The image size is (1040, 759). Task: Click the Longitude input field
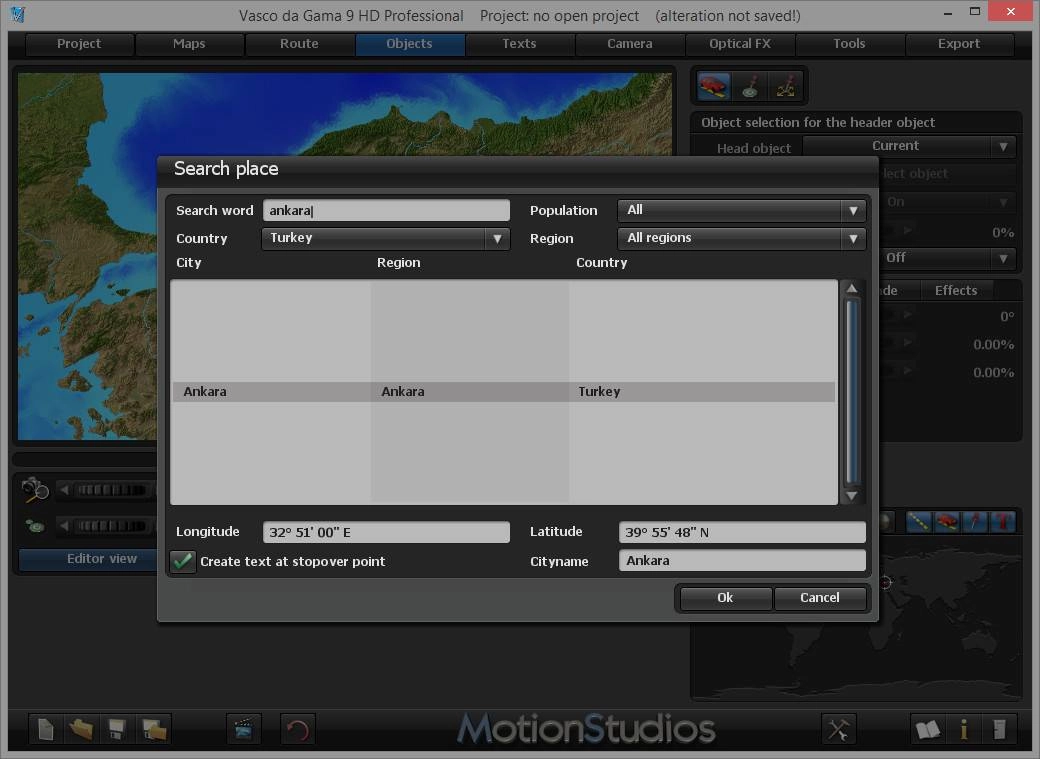pyautogui.click(x=386, y=532)
